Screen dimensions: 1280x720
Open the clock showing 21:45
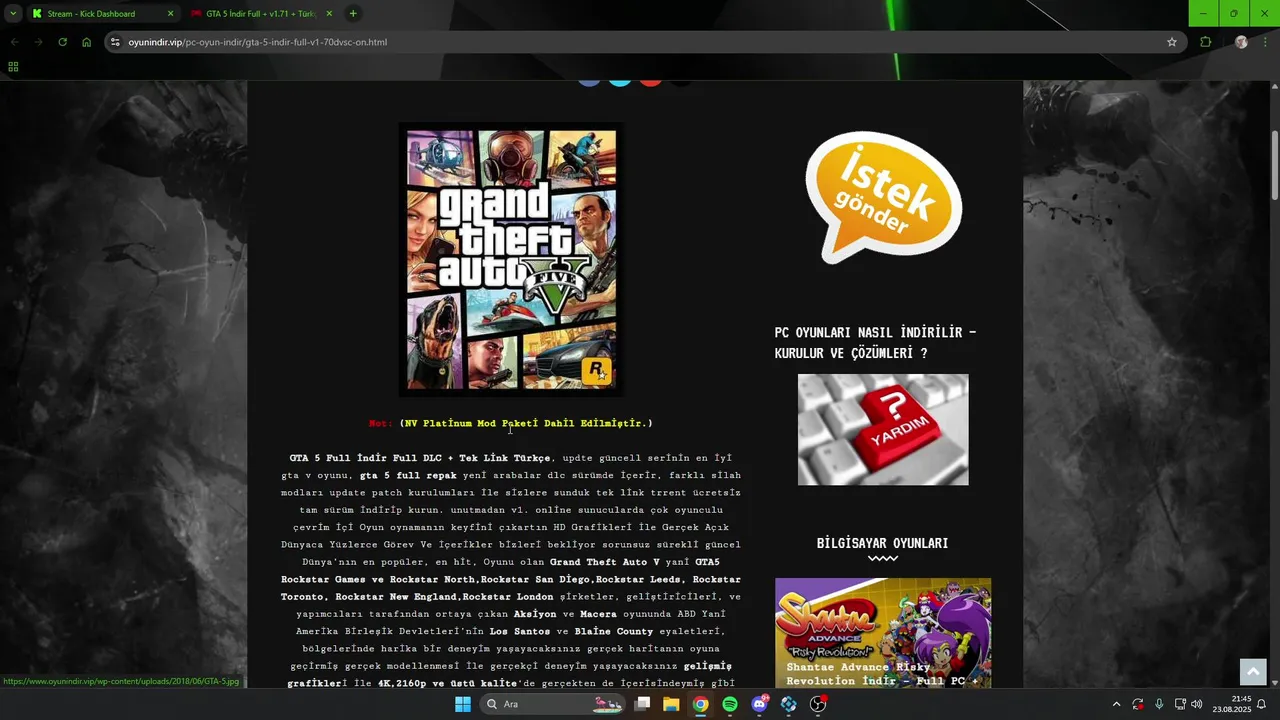[1232, 704]
